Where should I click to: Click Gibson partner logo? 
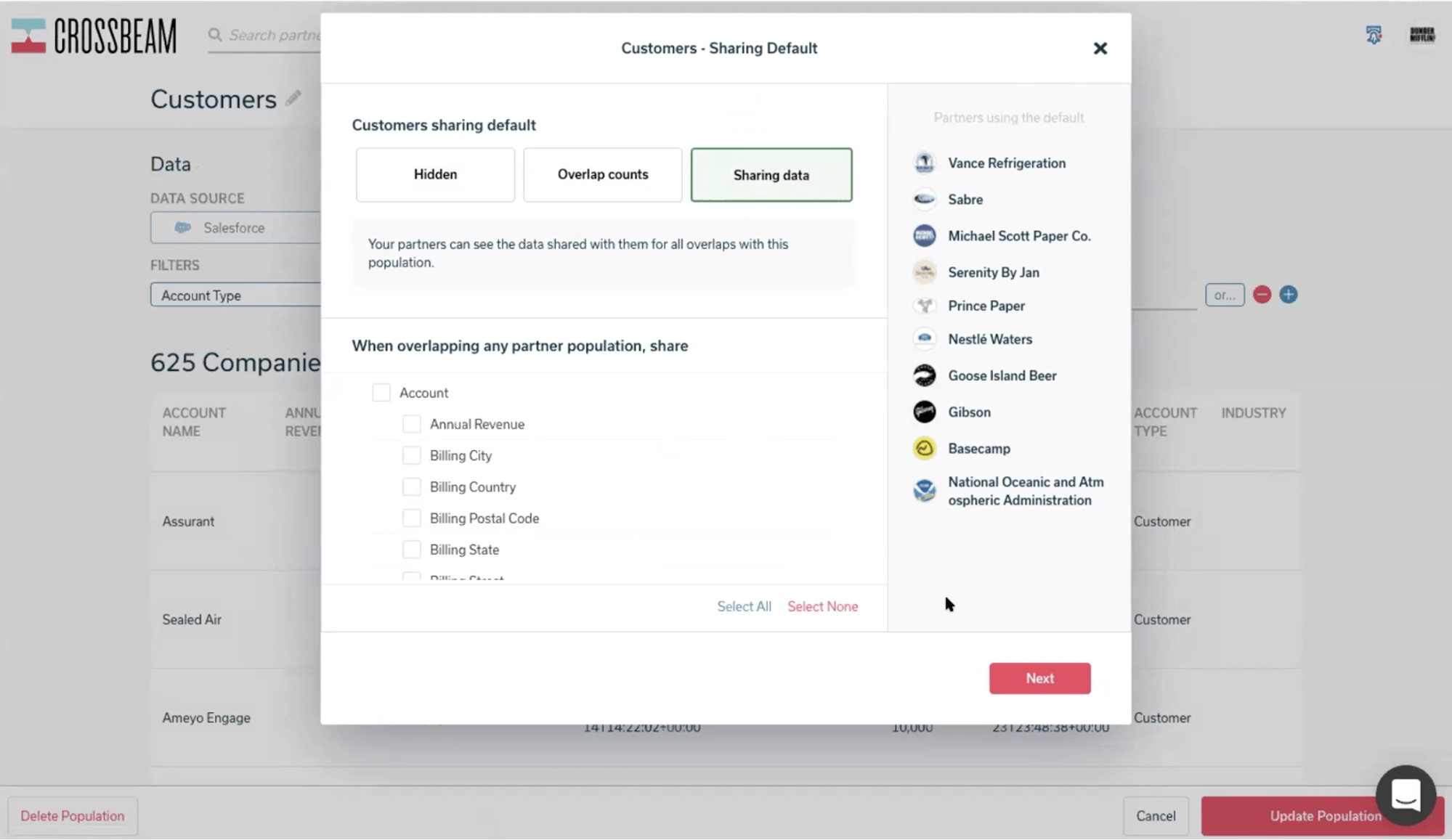(924, 412)
